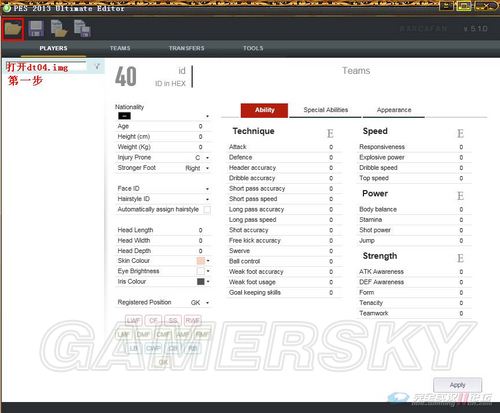Click the Body balance value
The image size is (500, 413).
click(461, 209)
